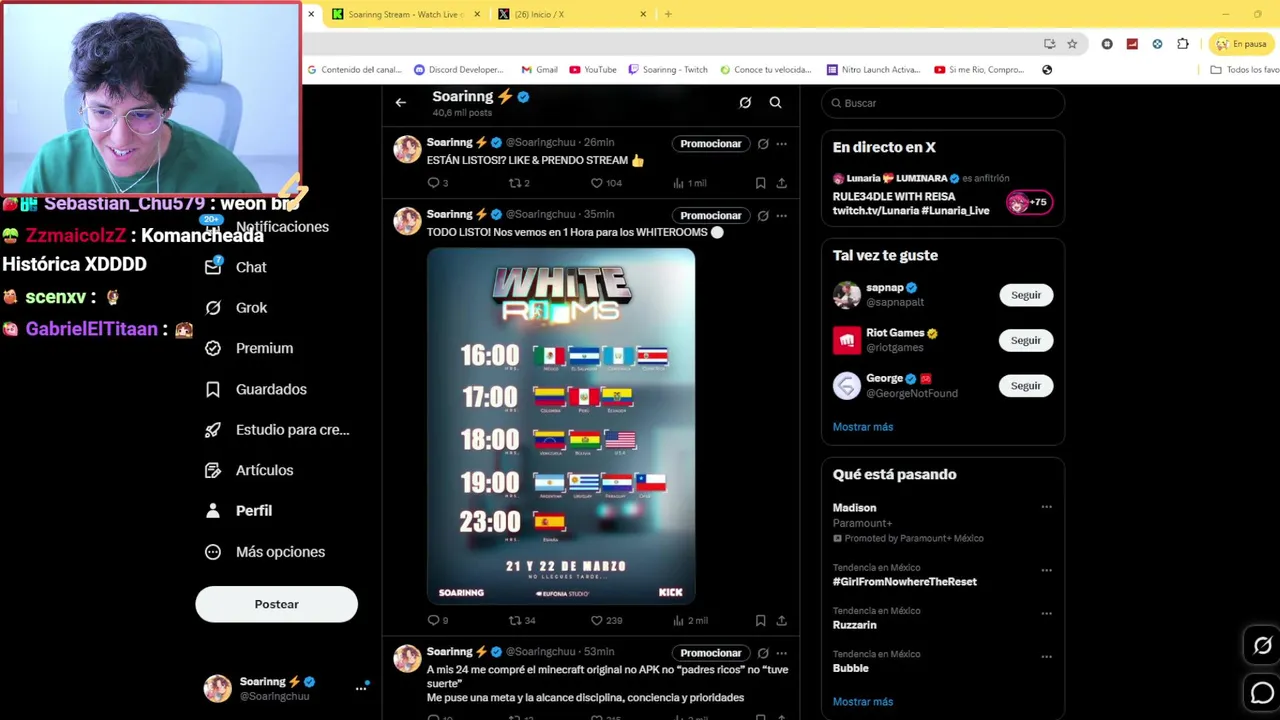Click Mostrar más under Tal vez te guste
The width and height of the screenshot is (1280, 720).
pos(862,427)
